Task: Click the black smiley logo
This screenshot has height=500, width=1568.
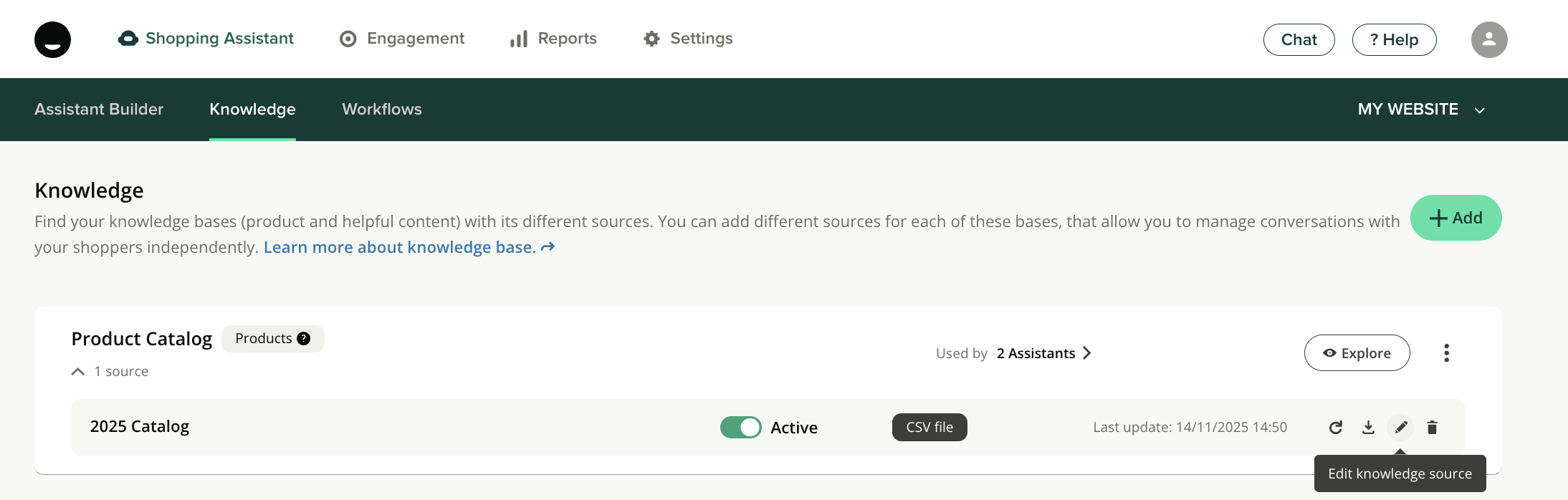Action: point(53,39)
